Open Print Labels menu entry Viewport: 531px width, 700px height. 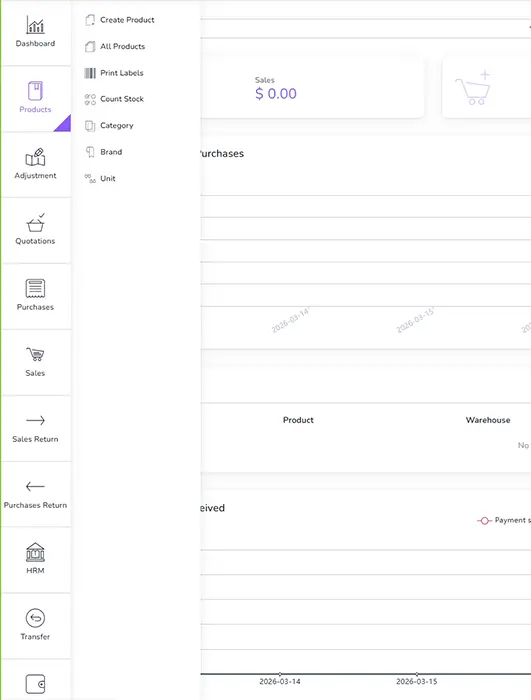pos(114,73)
